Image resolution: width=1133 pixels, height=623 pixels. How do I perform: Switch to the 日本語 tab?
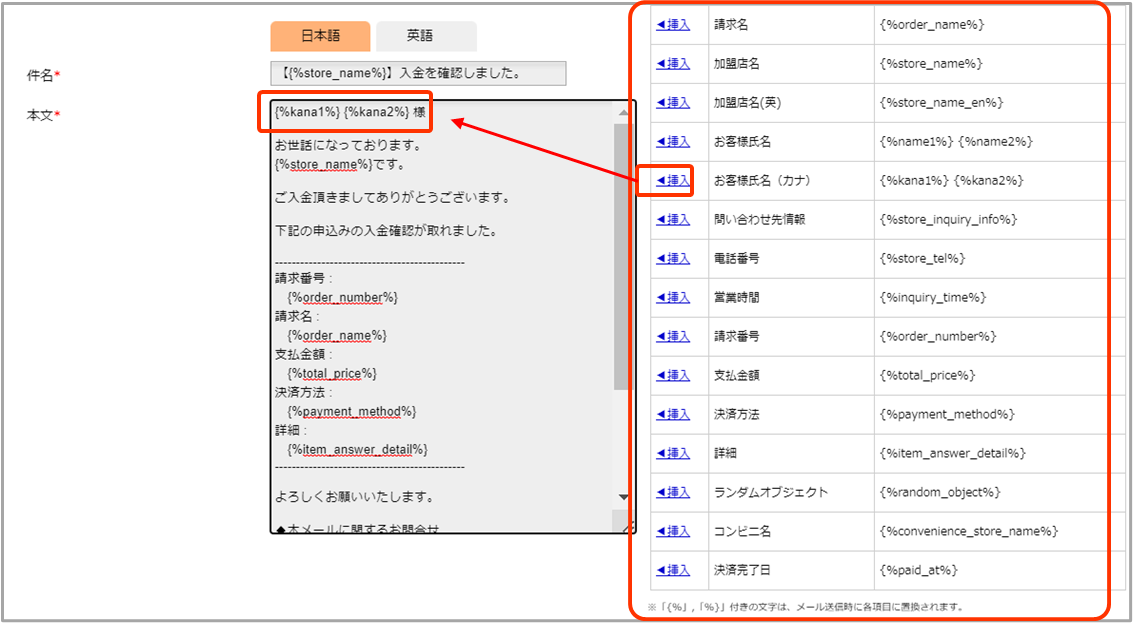320,36
